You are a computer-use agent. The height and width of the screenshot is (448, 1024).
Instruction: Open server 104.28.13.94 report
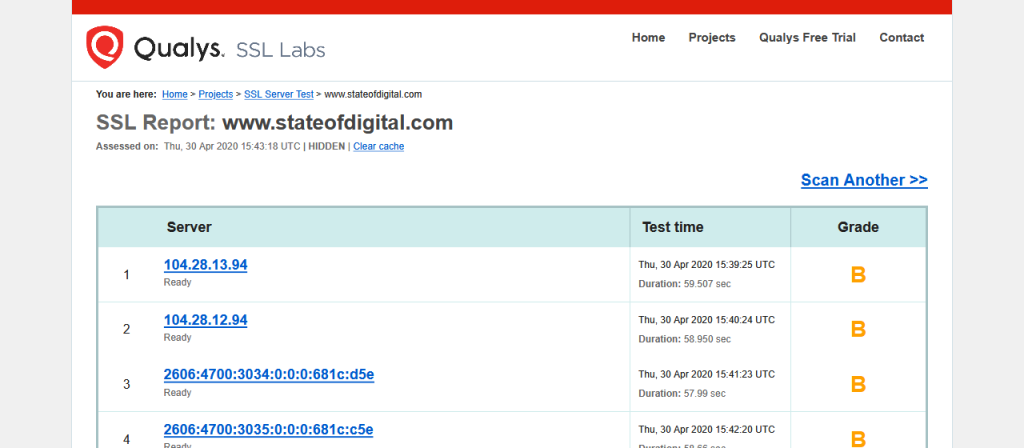click(205, 265)
